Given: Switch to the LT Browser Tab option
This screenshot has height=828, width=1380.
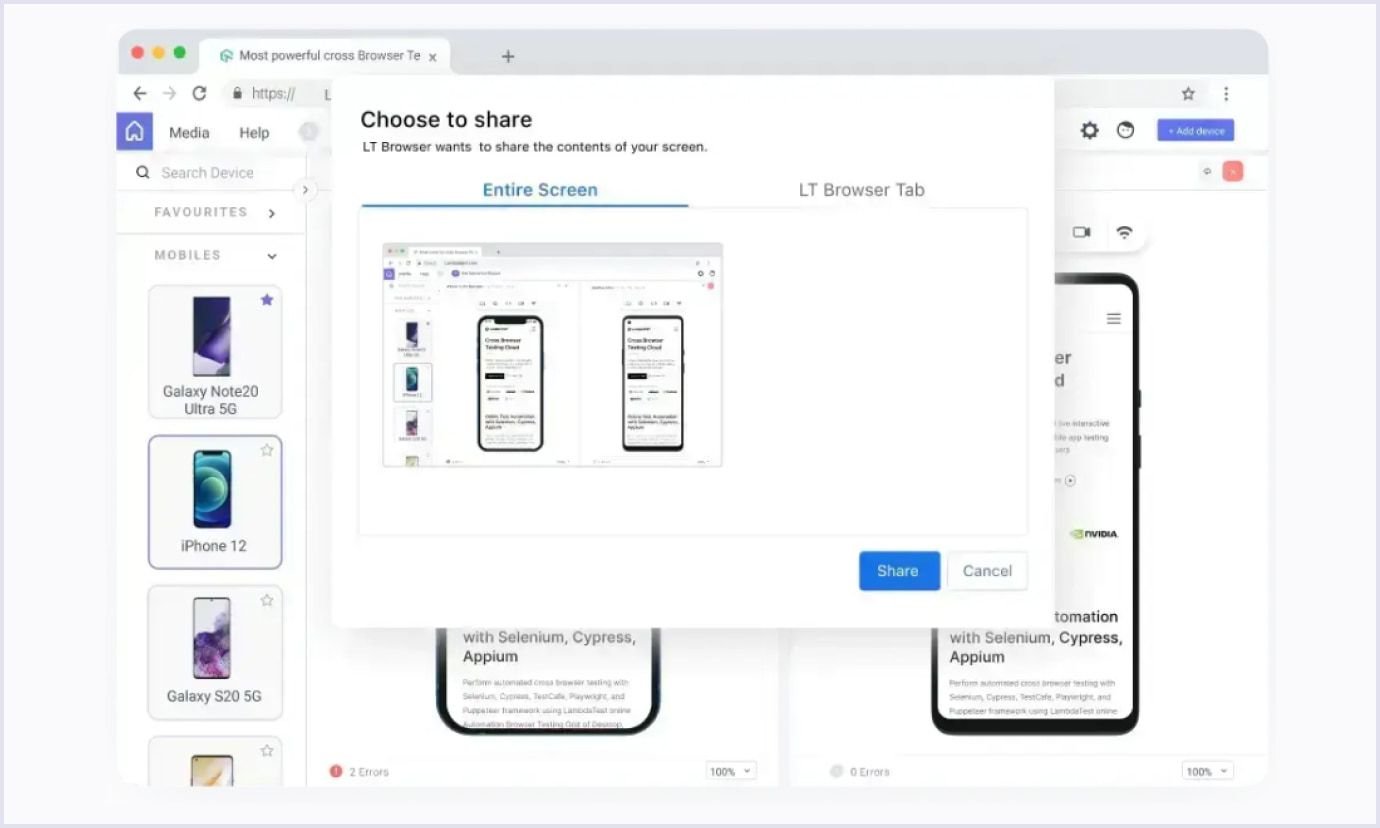Looking at the screenshot, I should [x=861, y=190].
